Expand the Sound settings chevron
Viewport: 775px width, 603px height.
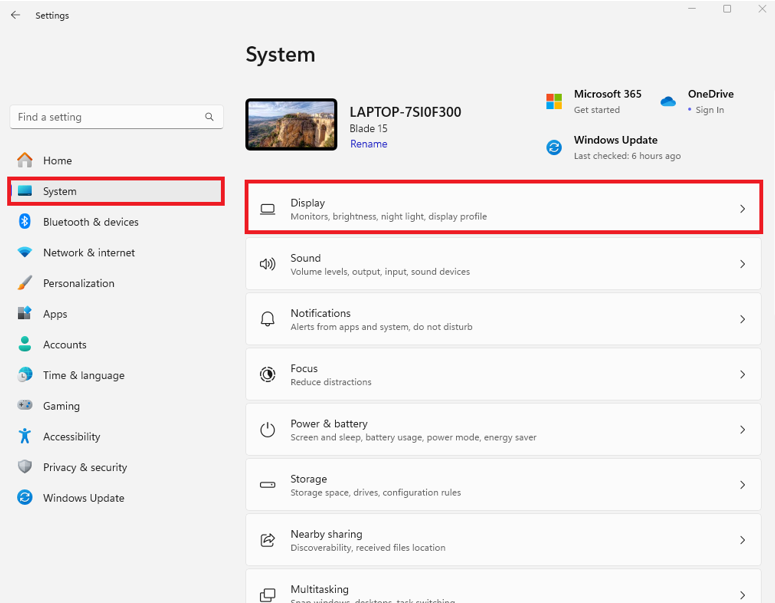point(742,264)
